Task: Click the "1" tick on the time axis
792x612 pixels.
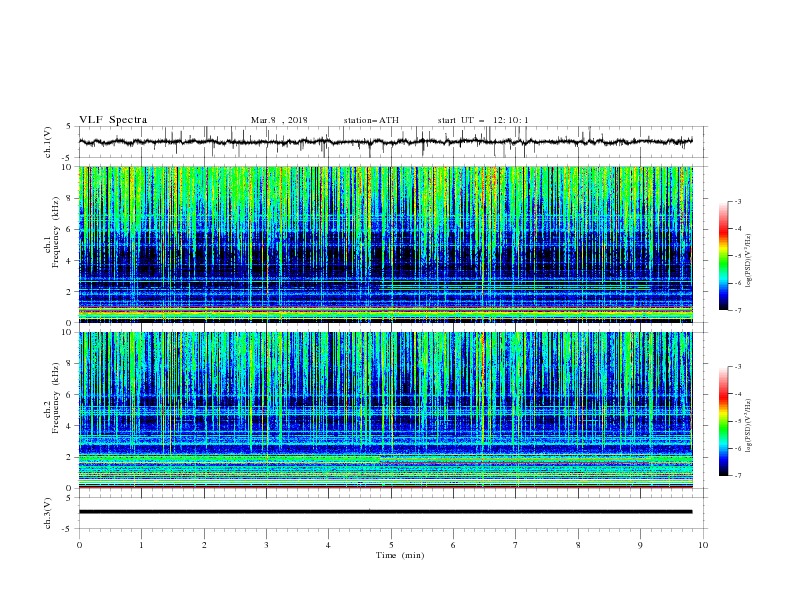Action: tap(141, 545)
